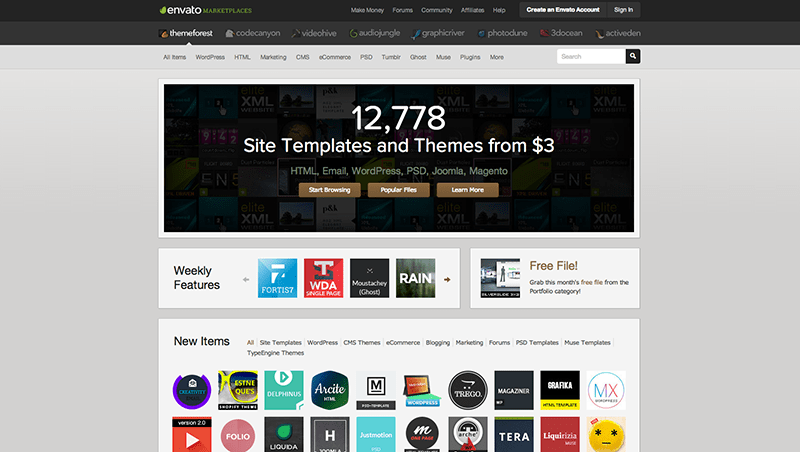Filter New Items by PSD Templates
The height and width of the screenshot is (452, 800).
coord(537,343)
